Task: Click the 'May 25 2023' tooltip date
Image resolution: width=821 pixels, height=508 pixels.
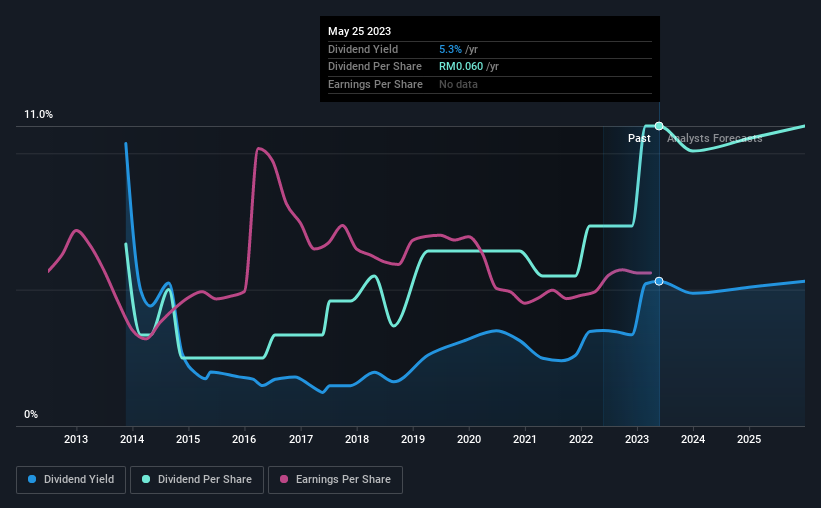Action: point(359,31)
